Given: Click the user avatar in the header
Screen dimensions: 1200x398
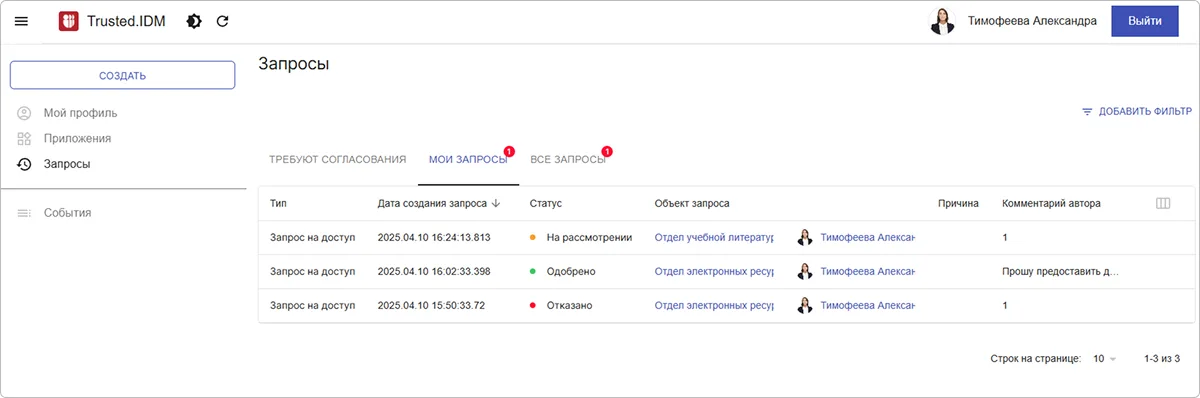Looking at the screenshot, I should (x=943, y=21).
